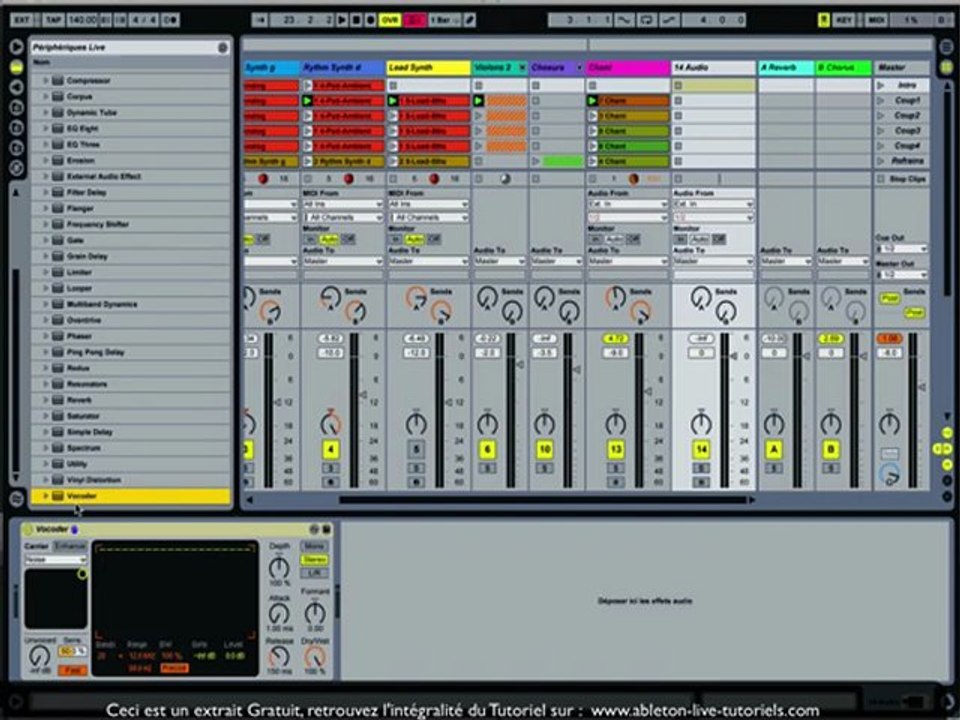Set Lead Synth monitor to Auto
The image size is (960, 720).
(x=414, y=239)
